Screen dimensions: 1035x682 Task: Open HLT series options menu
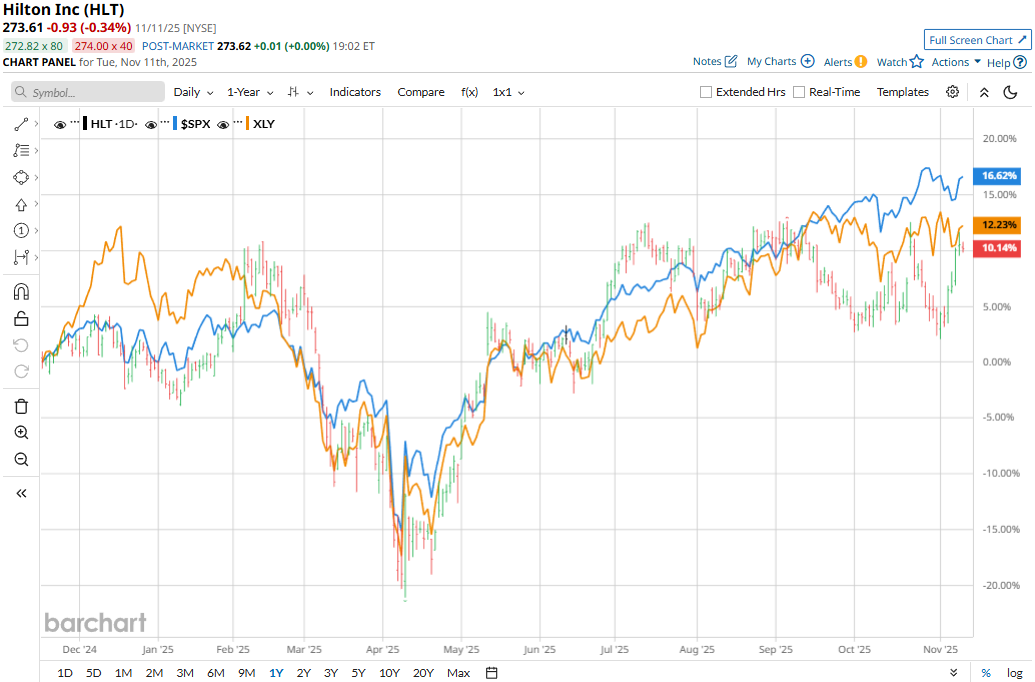[75, 122]
